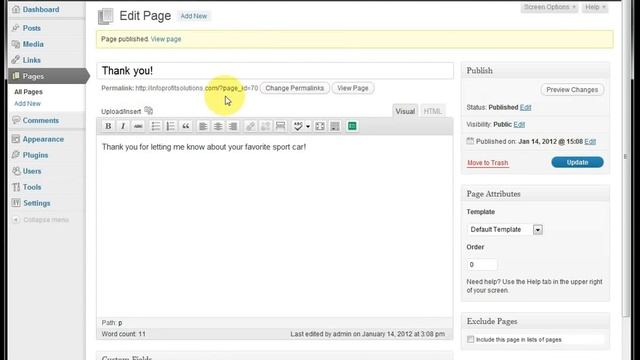Follow the View page link in notice
The image size is (640, 360).
coord(166,39)
